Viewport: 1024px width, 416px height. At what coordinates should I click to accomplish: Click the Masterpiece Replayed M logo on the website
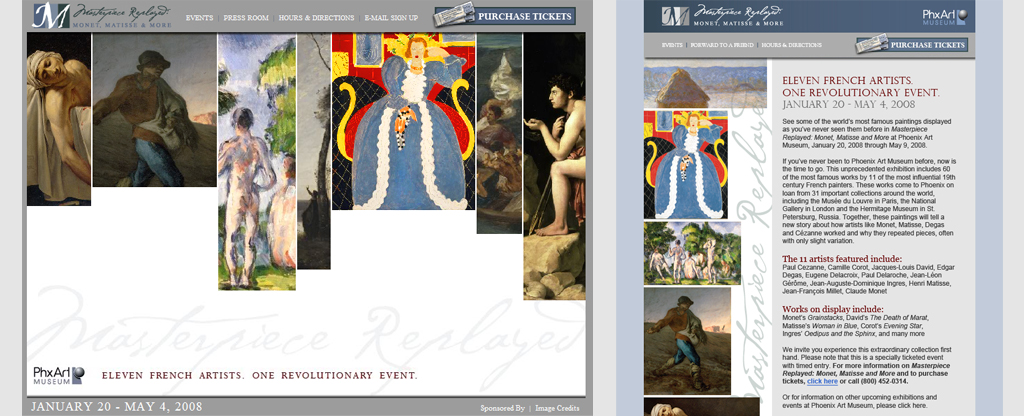[51, 15]
